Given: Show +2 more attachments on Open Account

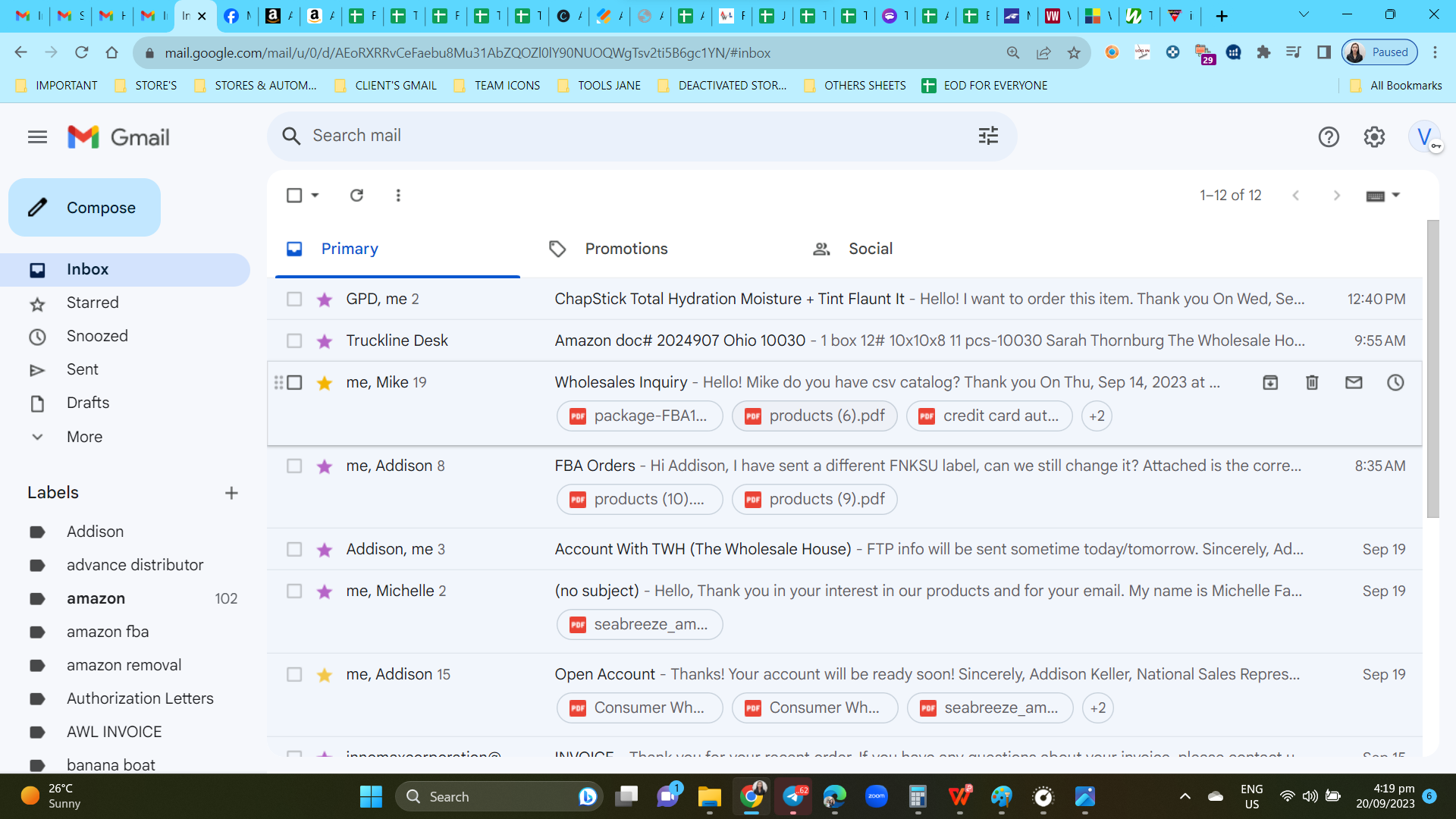Looking at the screenshot, I should pyautogui.click(x=1097, y=708).
